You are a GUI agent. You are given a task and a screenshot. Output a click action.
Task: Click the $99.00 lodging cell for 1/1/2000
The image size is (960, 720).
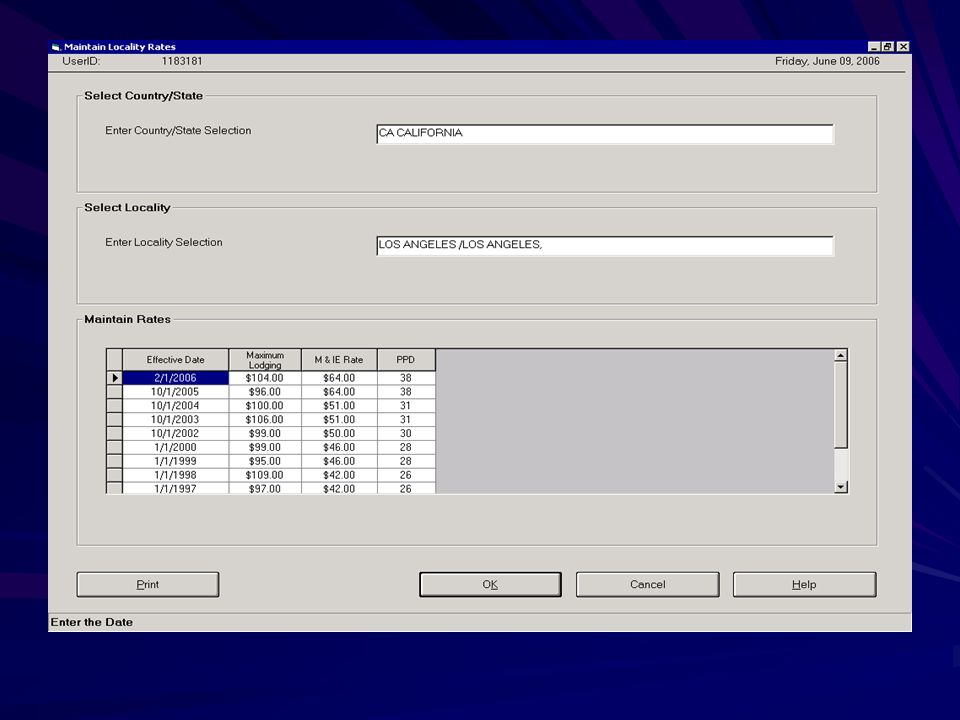click(x=265, y=448)
